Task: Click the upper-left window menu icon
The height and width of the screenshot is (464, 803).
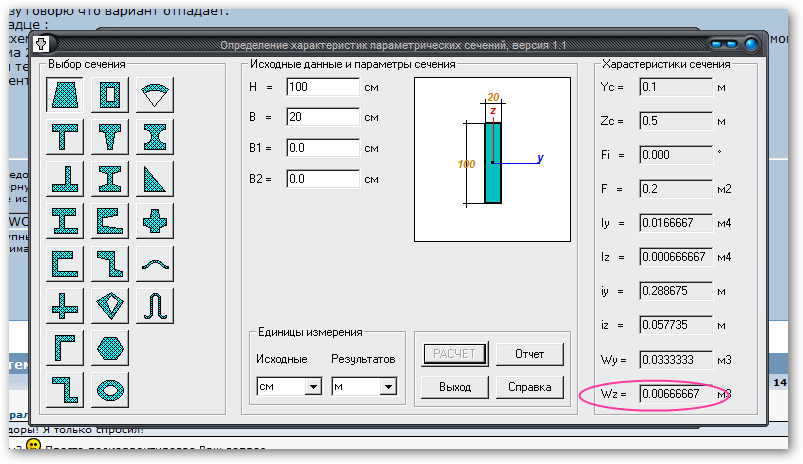Action: click(42, 44)
